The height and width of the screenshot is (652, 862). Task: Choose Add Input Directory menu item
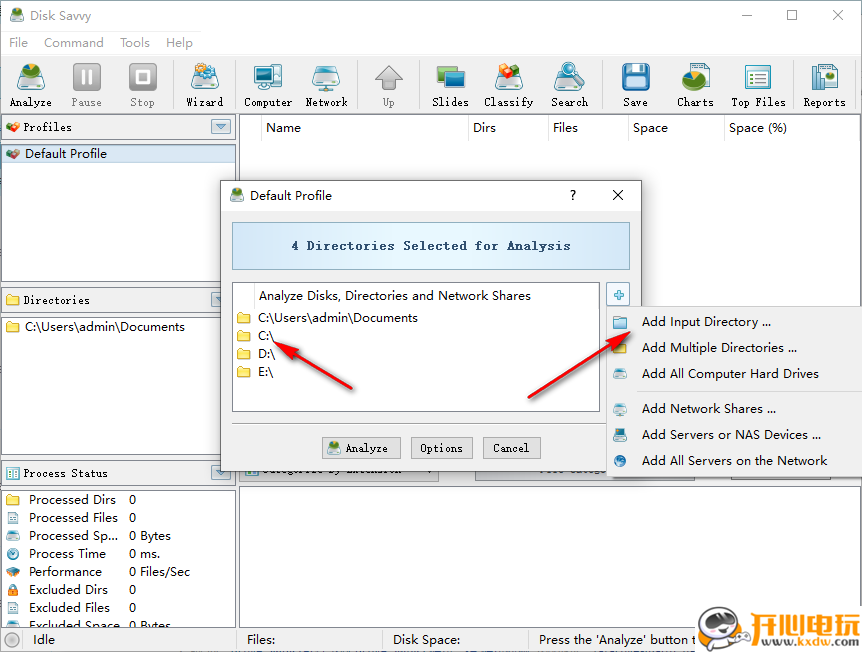[x=706, y=322]
